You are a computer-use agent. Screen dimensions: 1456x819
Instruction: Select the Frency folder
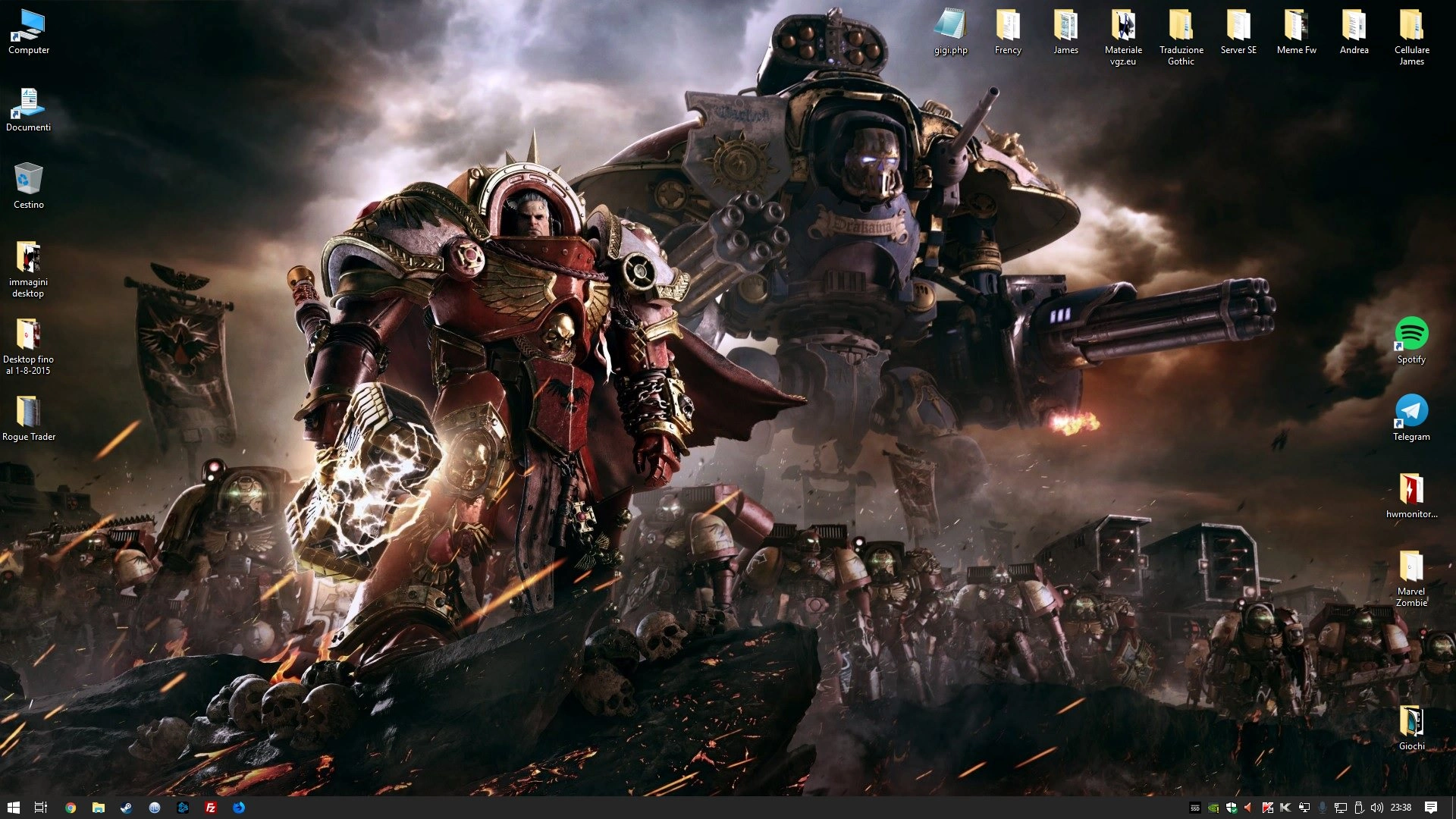(x=1008, y=32)
